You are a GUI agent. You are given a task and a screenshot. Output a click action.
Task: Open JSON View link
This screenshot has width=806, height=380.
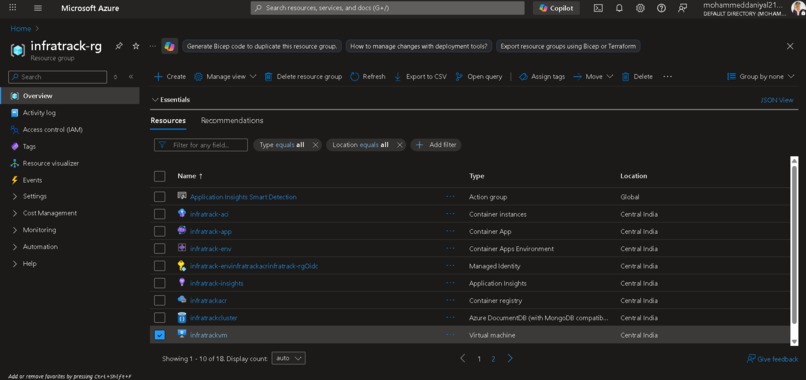click(x=777, y=100)
